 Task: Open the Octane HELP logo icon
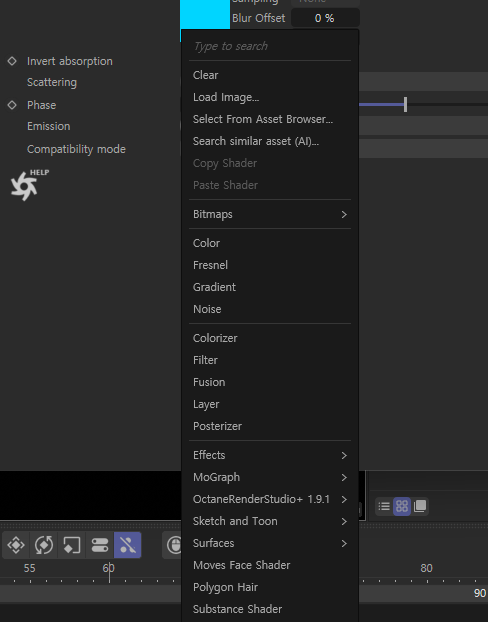click(29, 185)
